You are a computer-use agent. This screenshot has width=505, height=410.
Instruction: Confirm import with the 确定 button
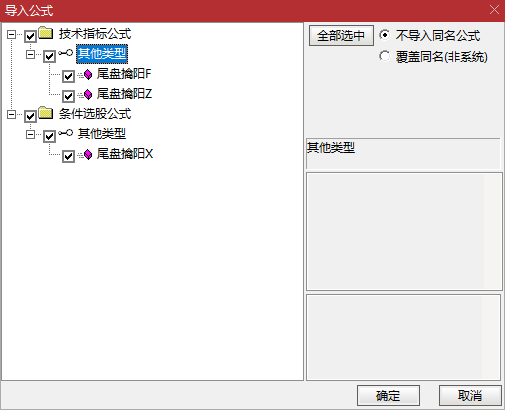click(x=388, y=396)
